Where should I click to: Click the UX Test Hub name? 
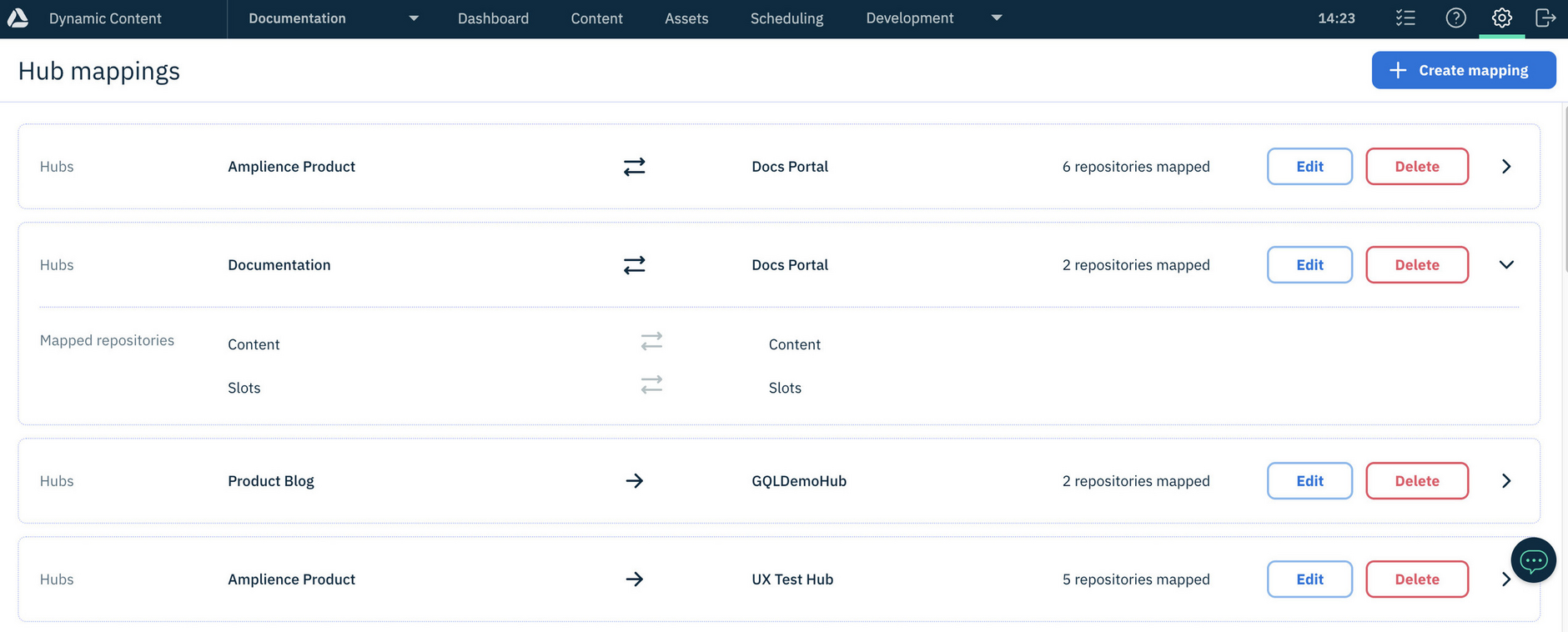click(x=792, y=579)
